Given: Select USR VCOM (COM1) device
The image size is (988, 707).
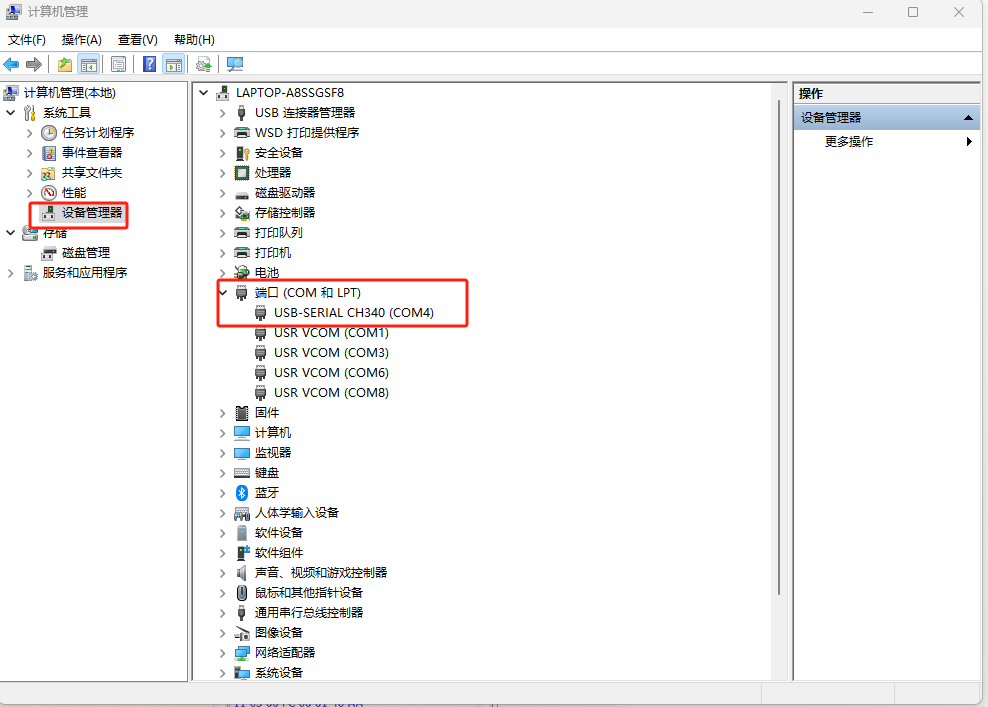Looking at the screenshot, I should 331,333.
